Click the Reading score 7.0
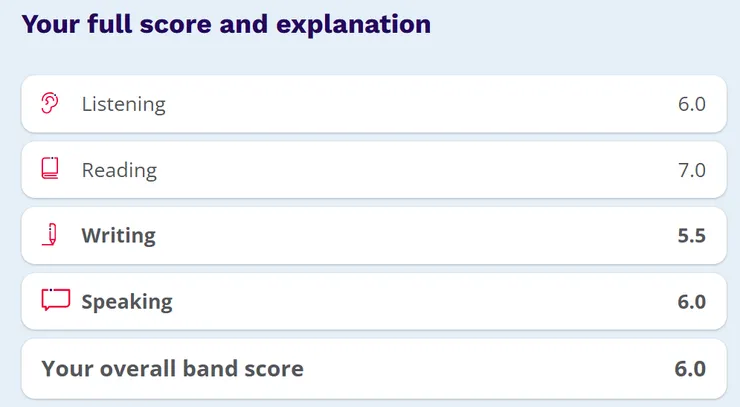Screen dimensions: 740x407 [691, 170]
